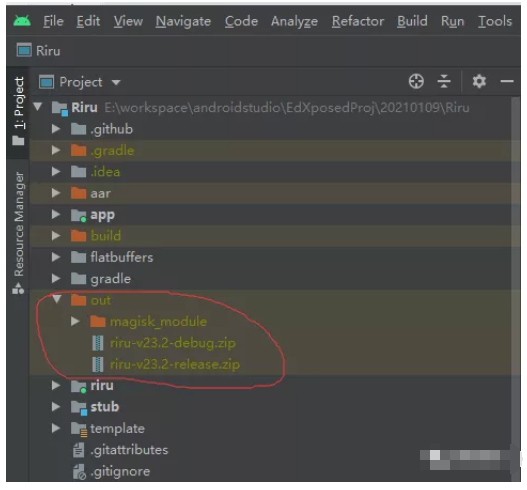This screenshot has width=527, height=490.
Task: Click the magisk_module folder icon
Action: click(x=98, y=321)
